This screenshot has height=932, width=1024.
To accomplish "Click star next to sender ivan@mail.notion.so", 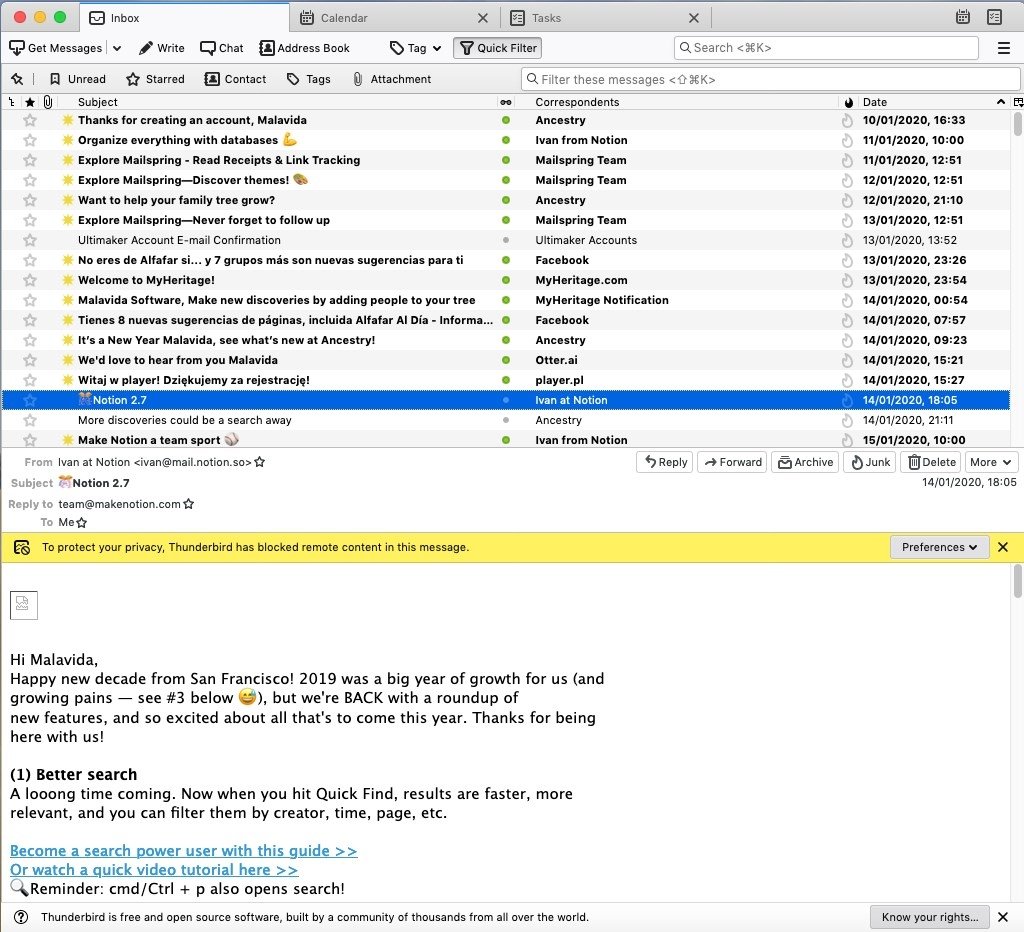I will (x=260, y=462).
